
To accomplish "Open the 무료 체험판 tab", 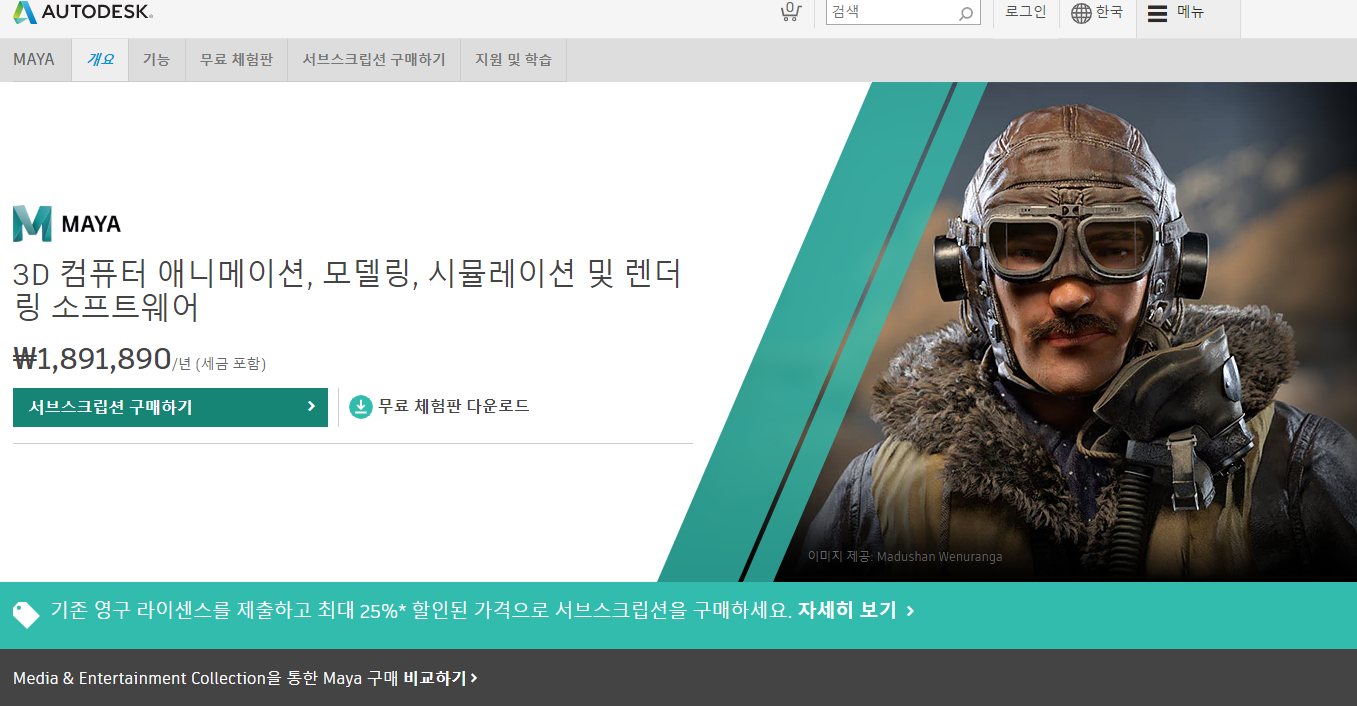I will pos(236,59).
